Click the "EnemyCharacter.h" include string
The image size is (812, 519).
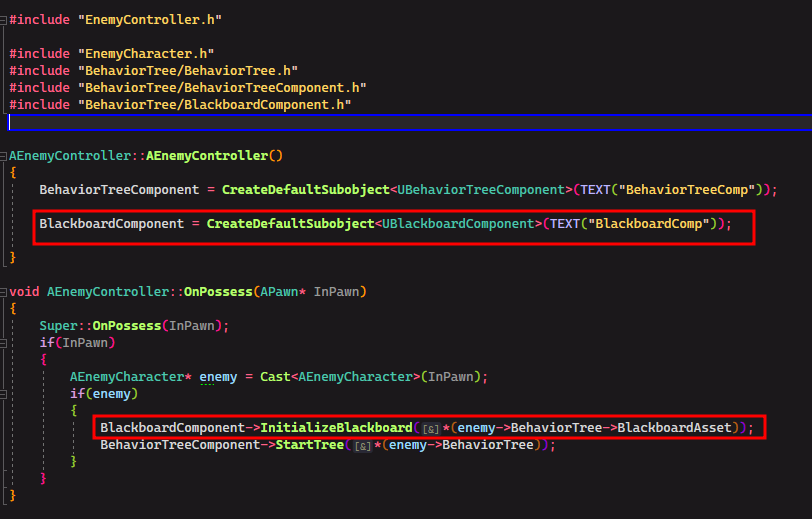click(146, 54)
